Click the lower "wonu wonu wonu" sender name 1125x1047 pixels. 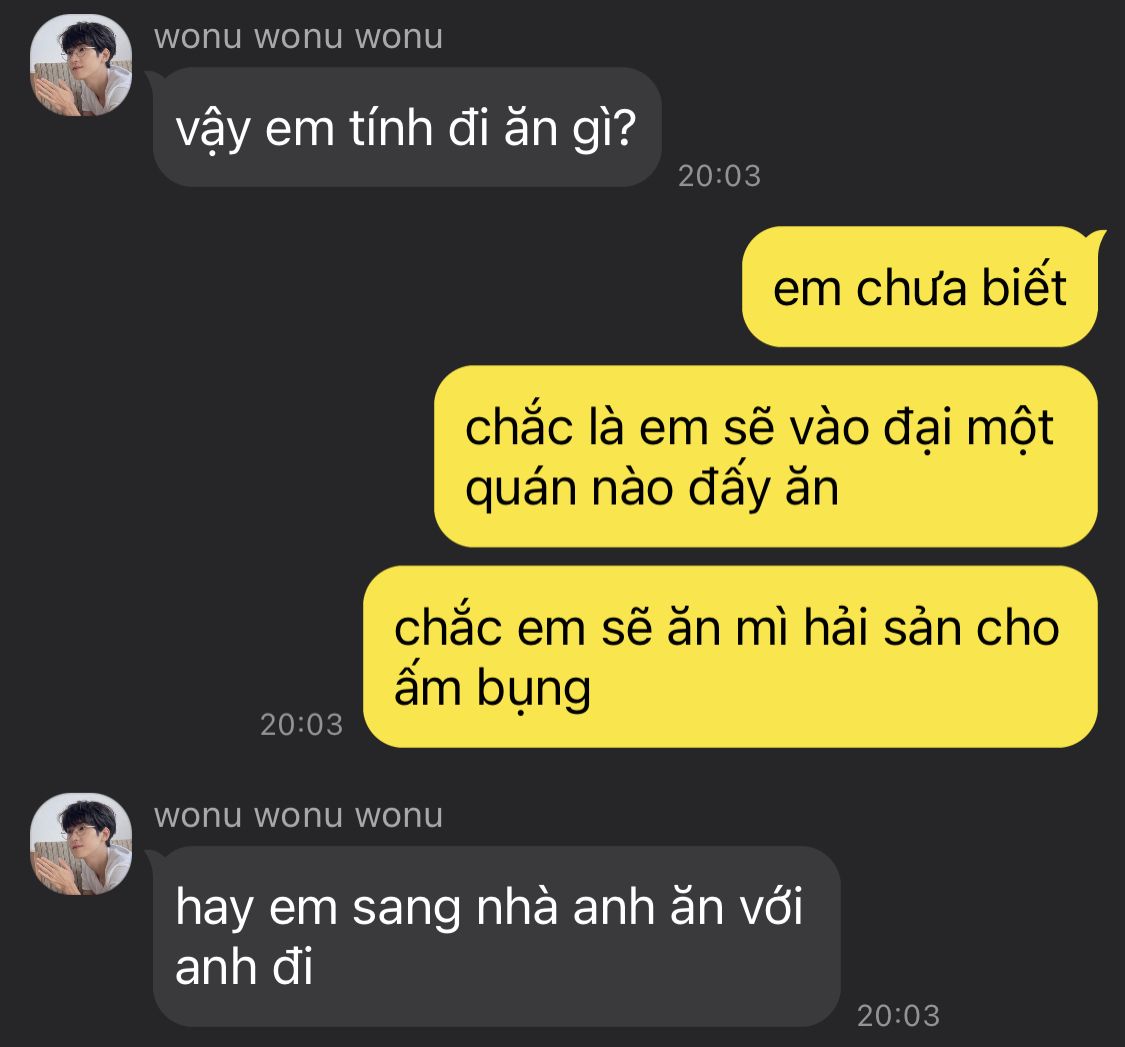(298, 816)
